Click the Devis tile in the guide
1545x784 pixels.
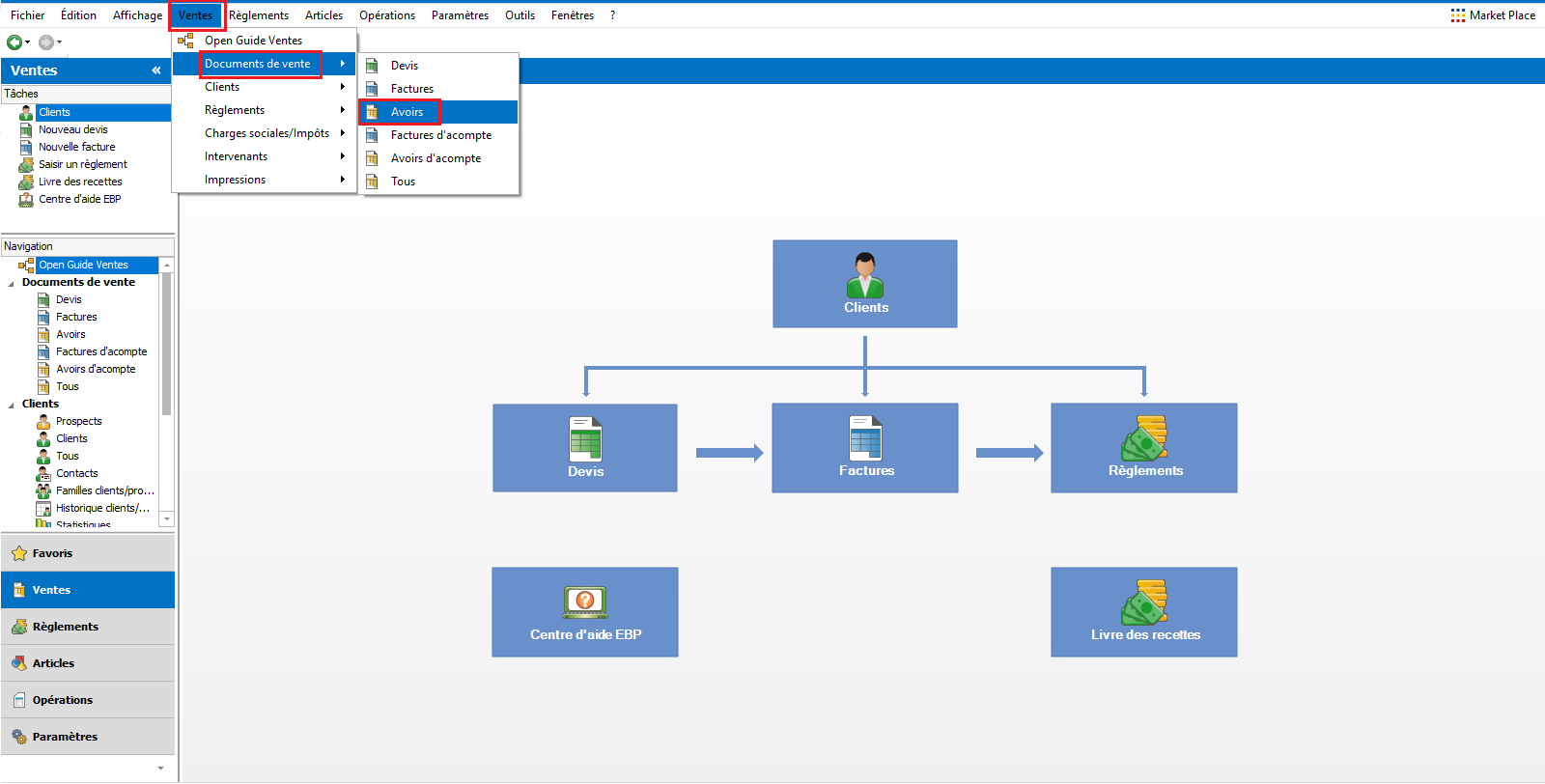(585, 448)
